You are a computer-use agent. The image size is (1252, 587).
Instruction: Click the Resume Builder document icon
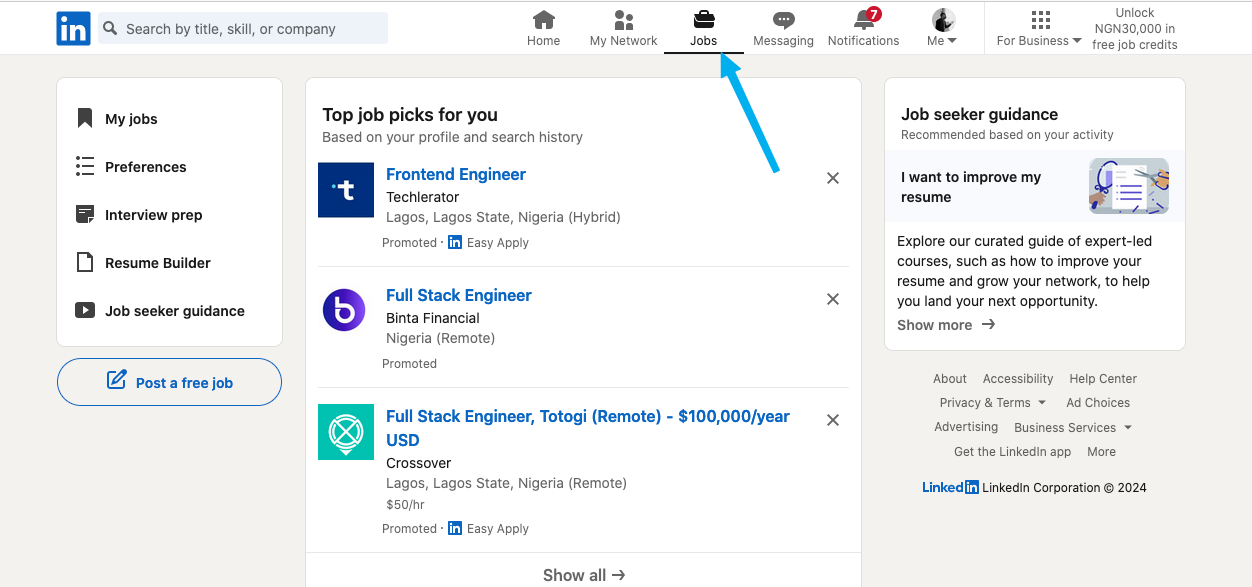click(85, 262)
